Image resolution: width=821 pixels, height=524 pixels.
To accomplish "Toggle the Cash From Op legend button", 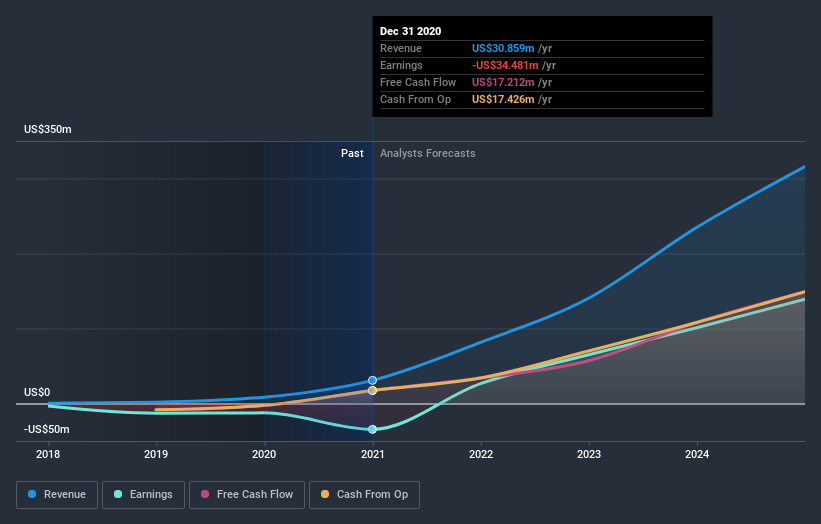I will click(364, 495).
